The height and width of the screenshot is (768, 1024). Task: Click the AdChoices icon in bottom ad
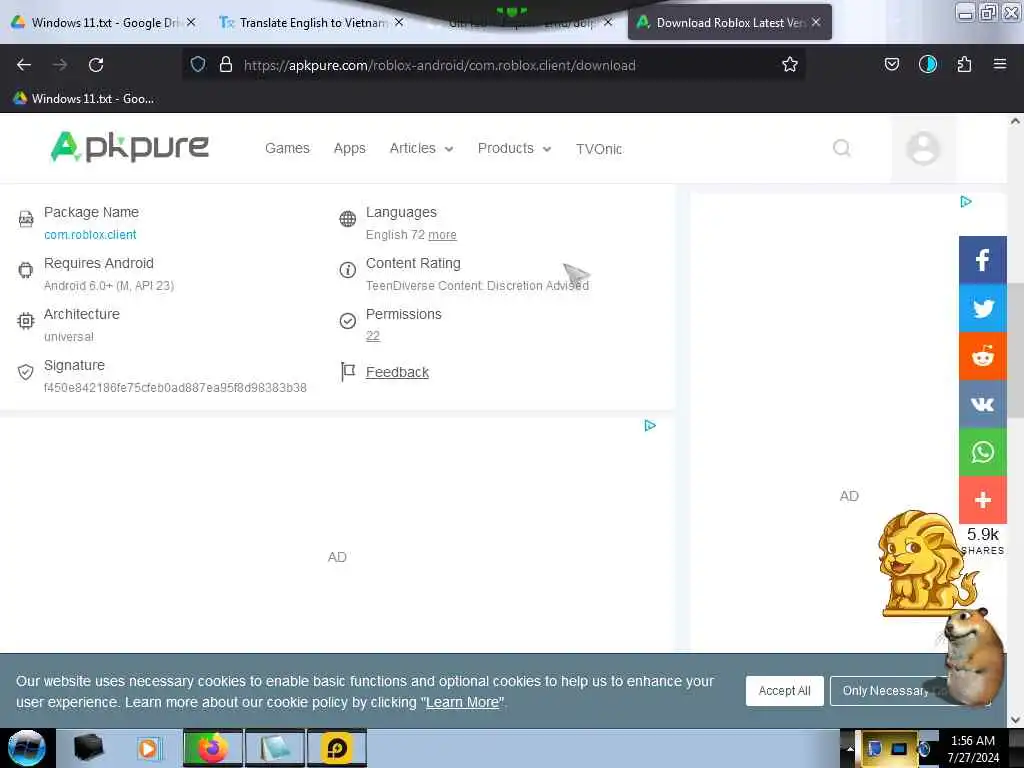click(650, 426)
